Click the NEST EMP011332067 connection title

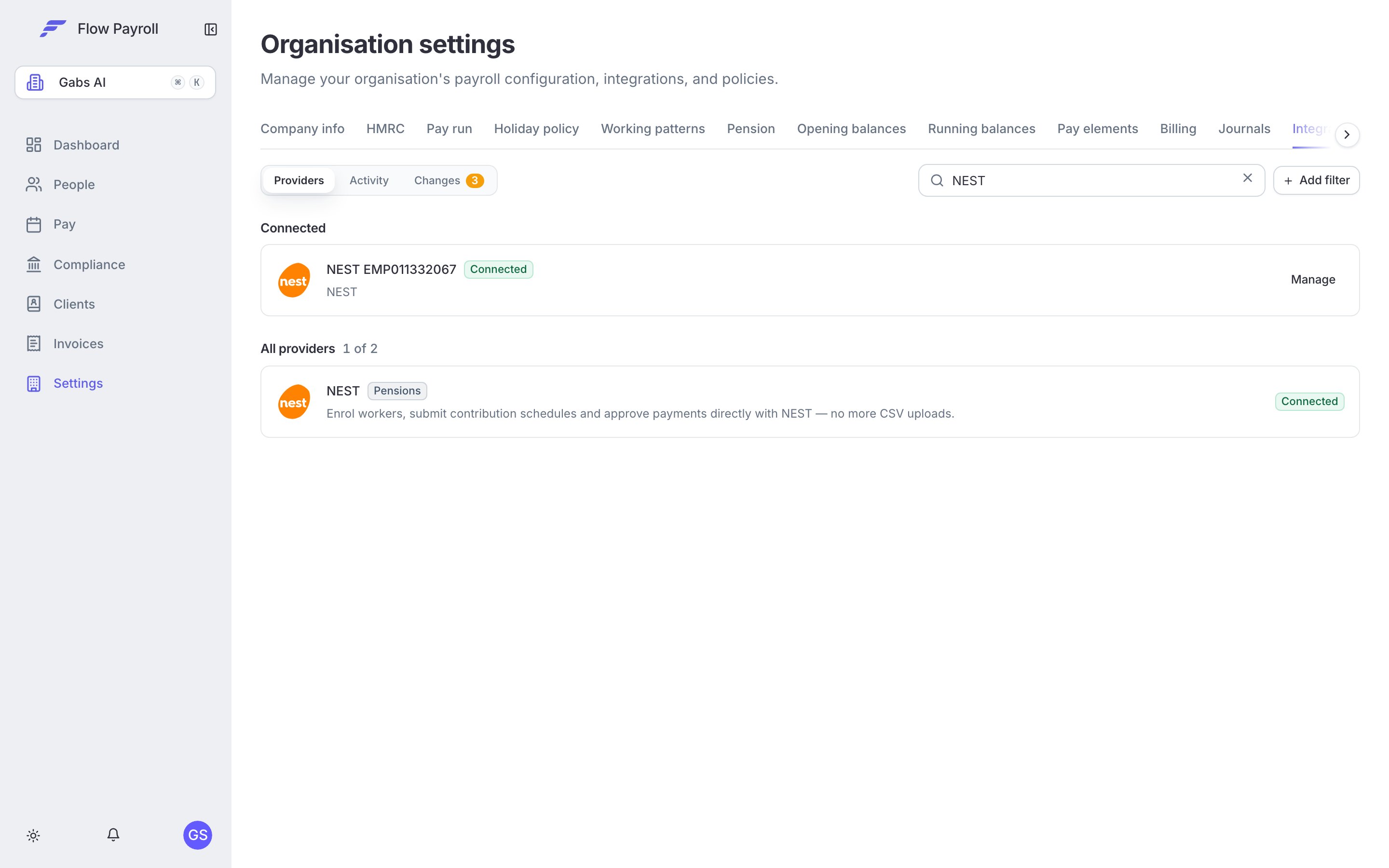[392, 269]
